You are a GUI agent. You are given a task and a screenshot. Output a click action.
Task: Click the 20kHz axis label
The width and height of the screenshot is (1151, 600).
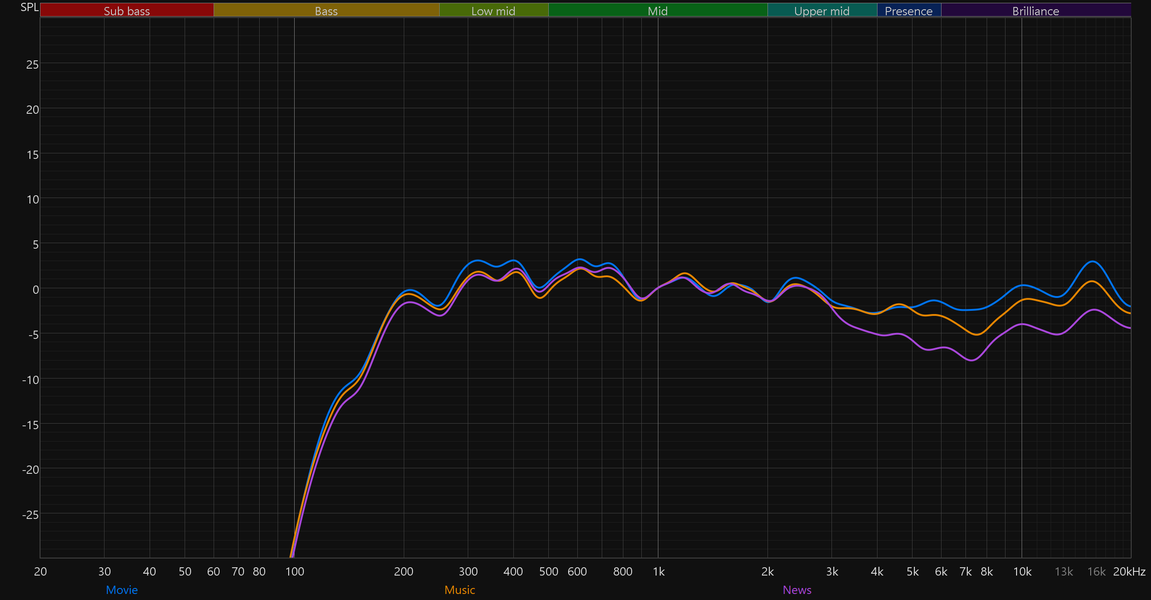(1129, 571)
